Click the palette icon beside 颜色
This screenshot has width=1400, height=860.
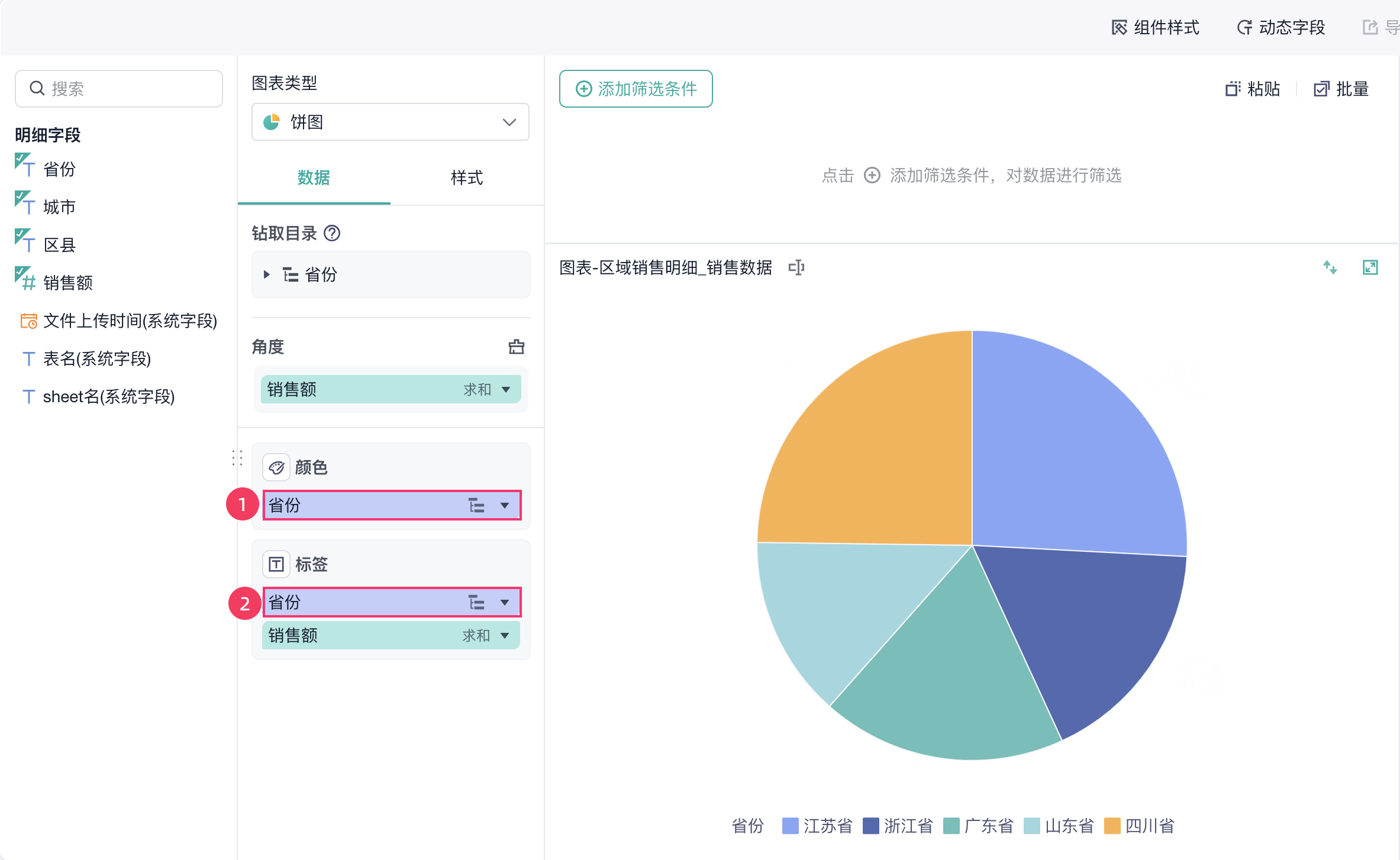(276, 467)
